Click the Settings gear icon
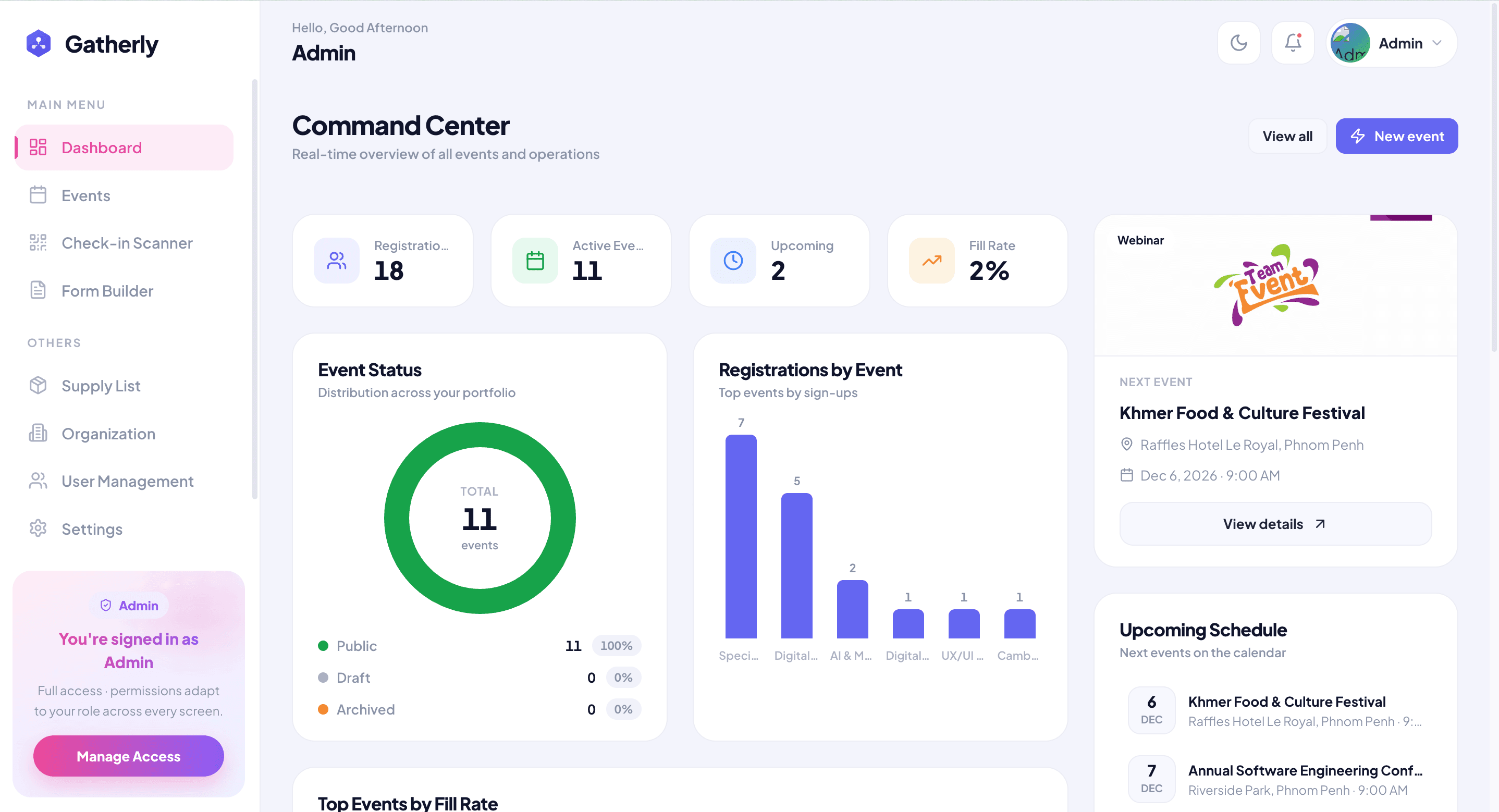Viewport: 1499px width, 812px height. [38, 528]
